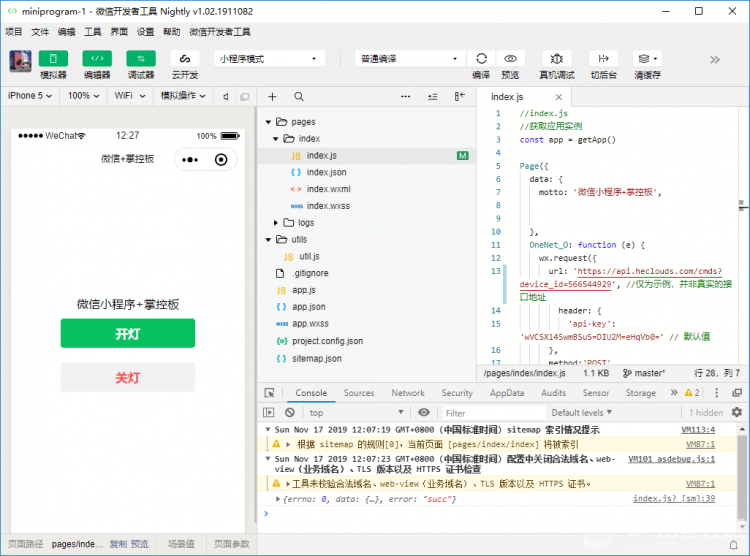Screen dimensions: 750x556
Task: Open the top context dropdown
Action: pos(356,412)
